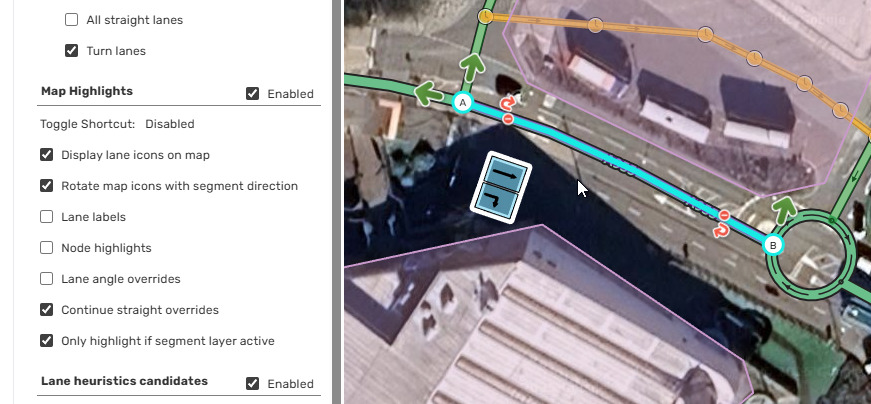Enable the Lane labels checkbox

pos(47,217)
